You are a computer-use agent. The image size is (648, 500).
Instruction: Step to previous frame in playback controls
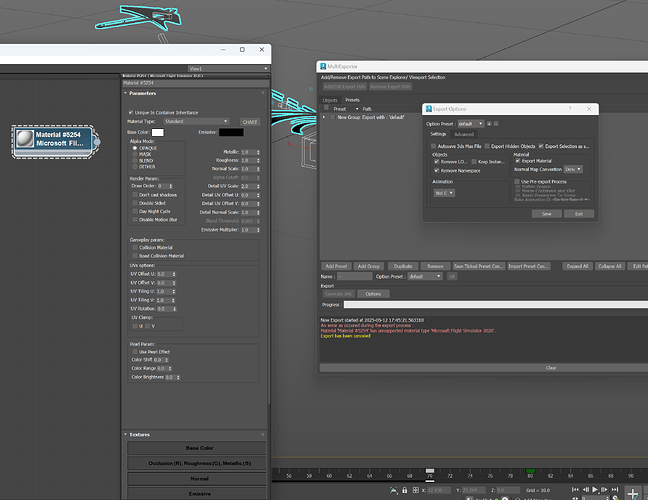click(585, 489)
